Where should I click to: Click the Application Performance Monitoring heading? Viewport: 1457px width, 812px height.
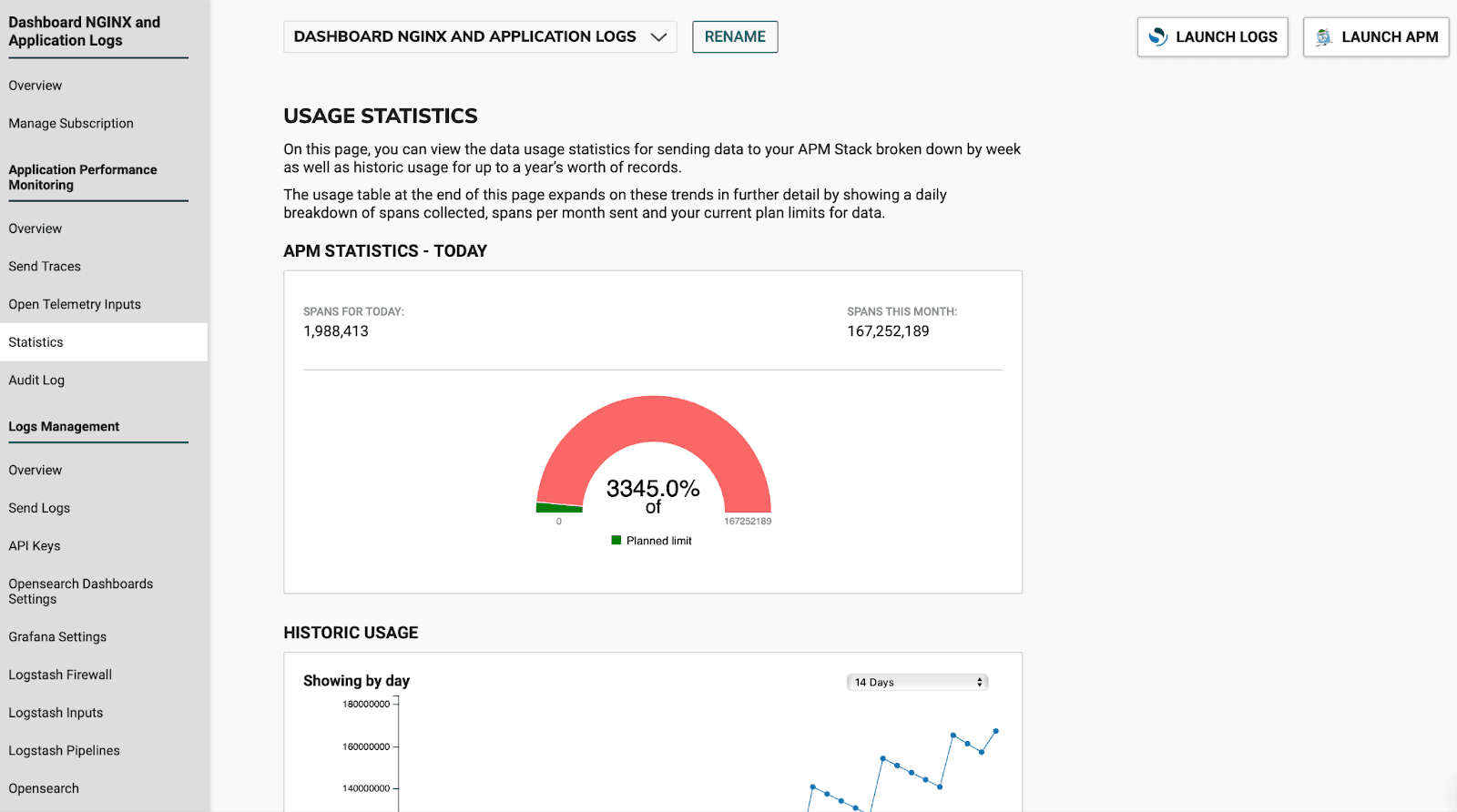[83, 177]
